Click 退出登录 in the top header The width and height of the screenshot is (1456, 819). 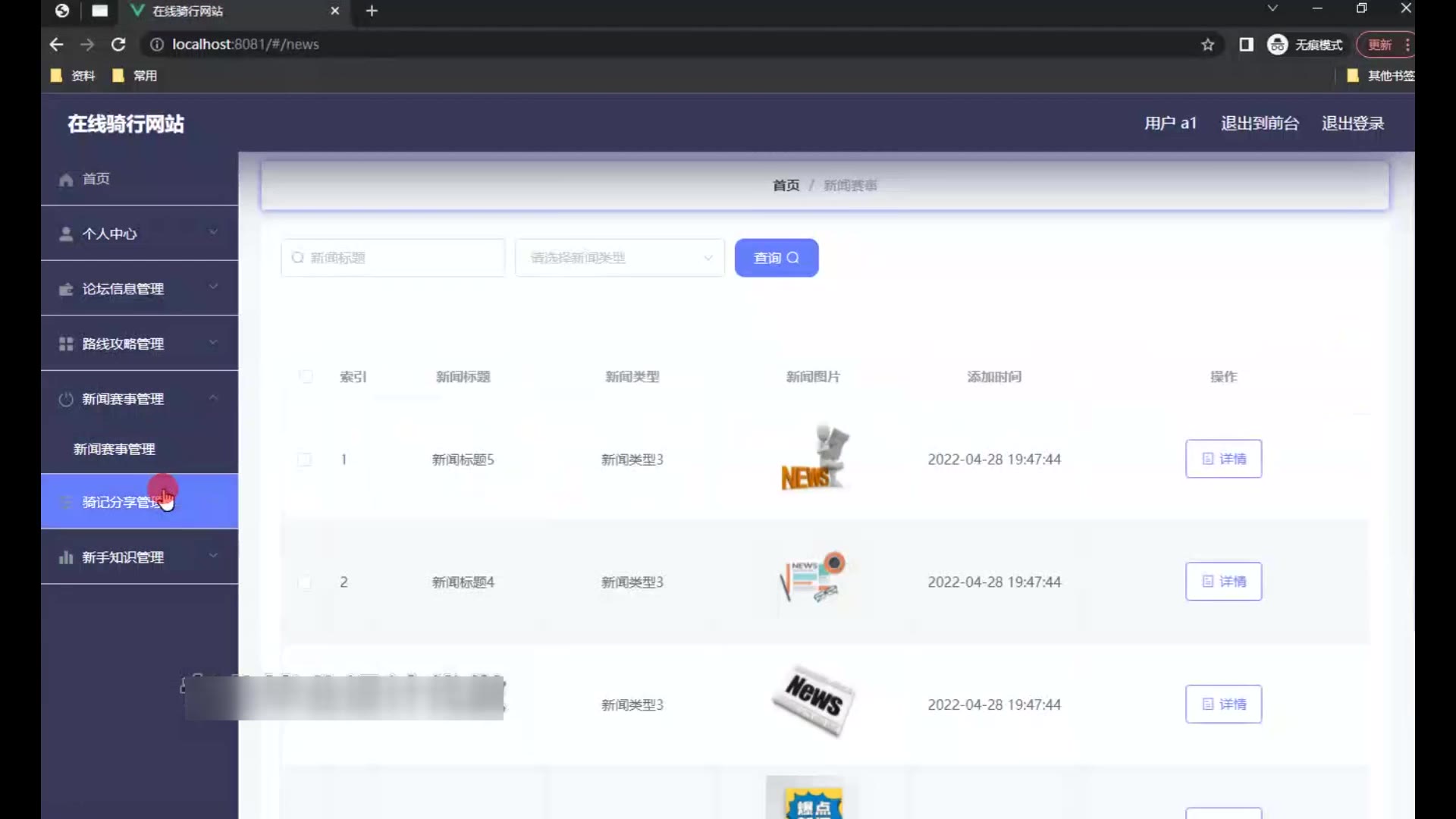(1352, 124)
